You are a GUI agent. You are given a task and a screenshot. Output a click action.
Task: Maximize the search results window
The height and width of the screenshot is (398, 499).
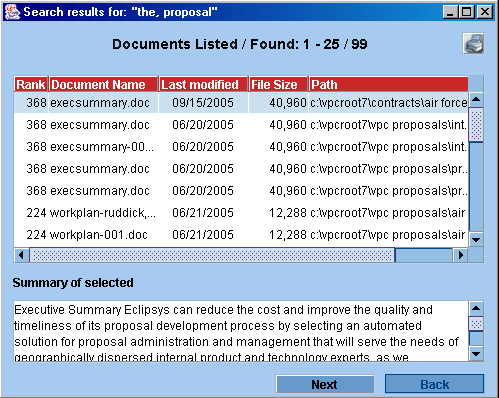[x=467, y=12]
